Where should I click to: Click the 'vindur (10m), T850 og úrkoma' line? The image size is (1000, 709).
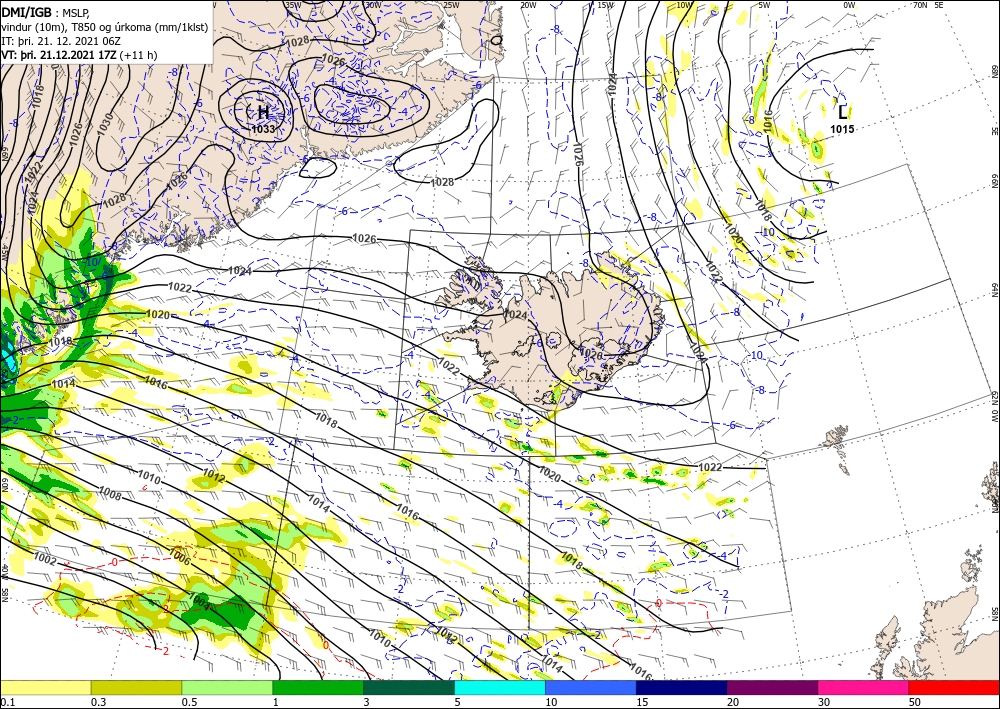point(105,26)
